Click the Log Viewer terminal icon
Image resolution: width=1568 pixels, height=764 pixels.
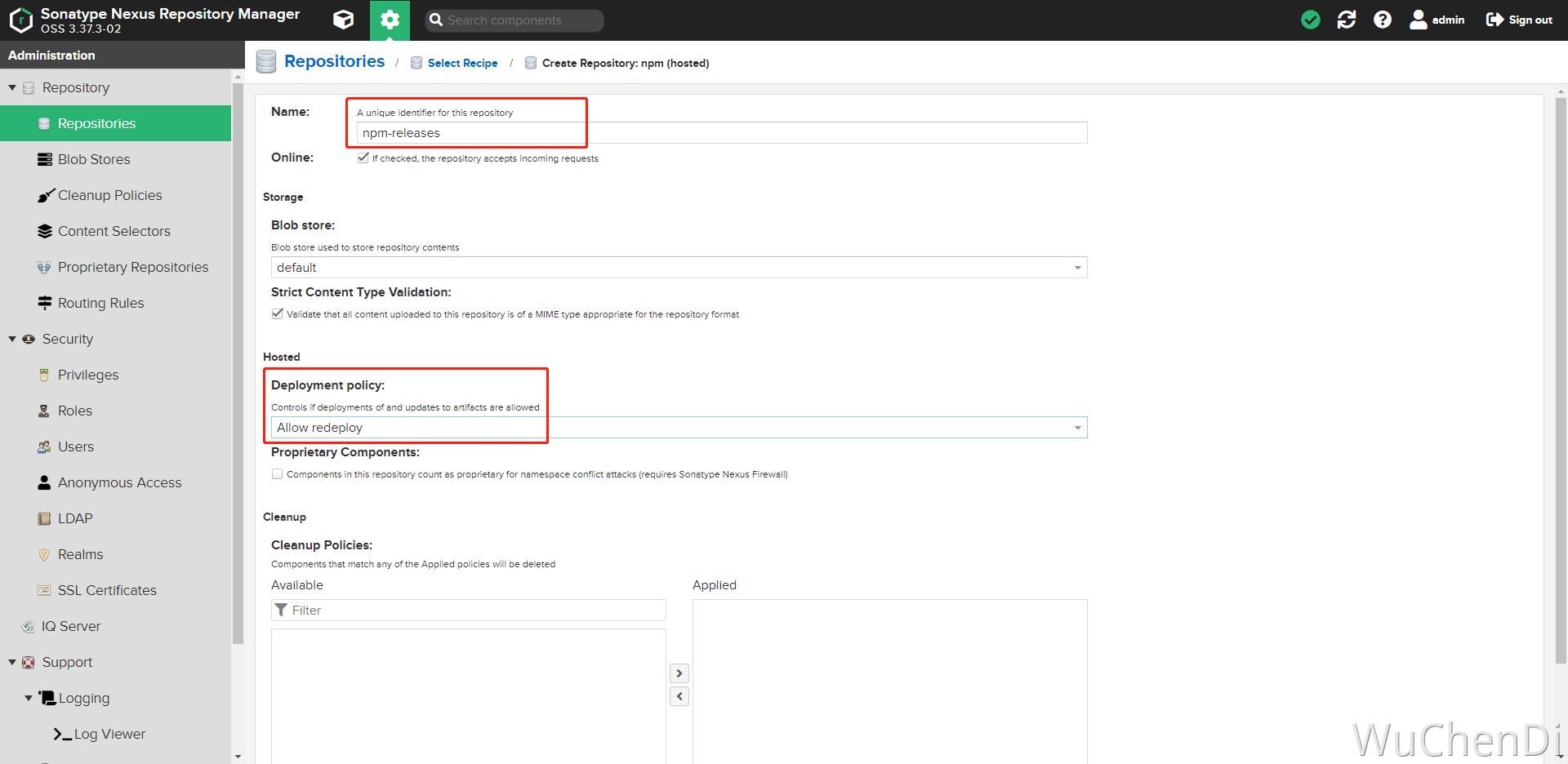coord(63,734)
